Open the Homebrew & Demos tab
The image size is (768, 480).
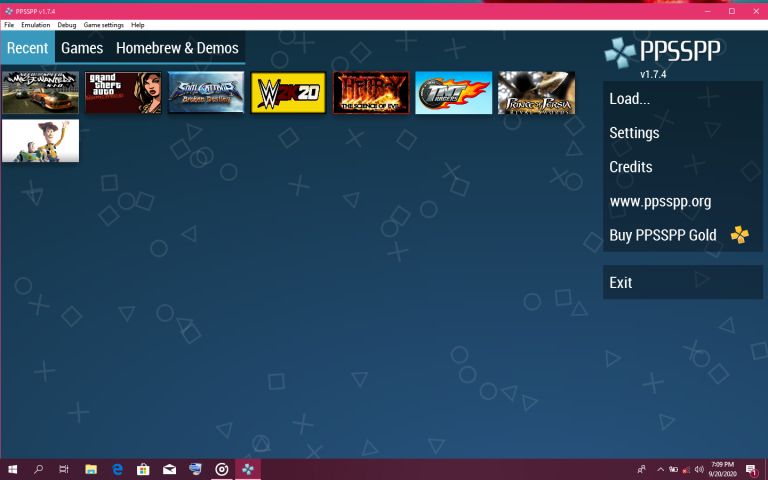click(x=177, y=48)
